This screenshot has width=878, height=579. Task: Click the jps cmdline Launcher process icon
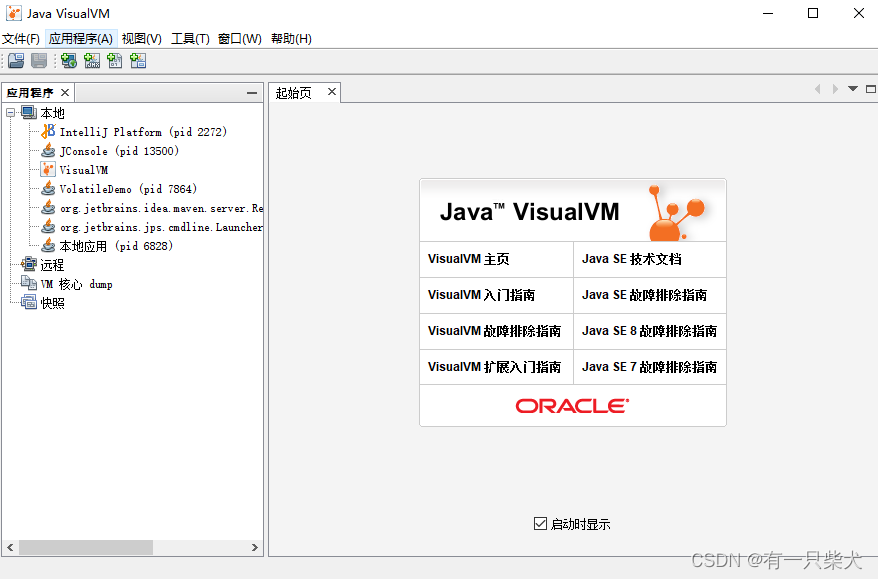[49, 227]
